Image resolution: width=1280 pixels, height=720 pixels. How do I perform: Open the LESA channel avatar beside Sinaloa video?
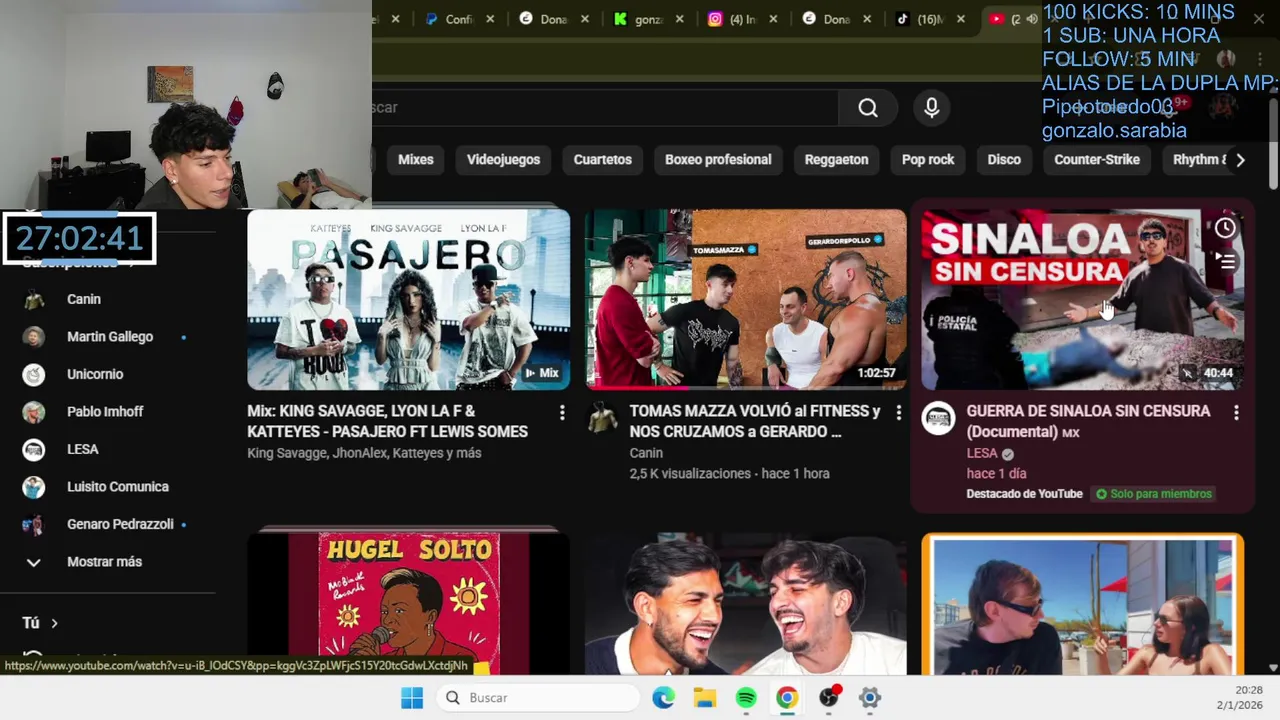(x=938, y=418)
